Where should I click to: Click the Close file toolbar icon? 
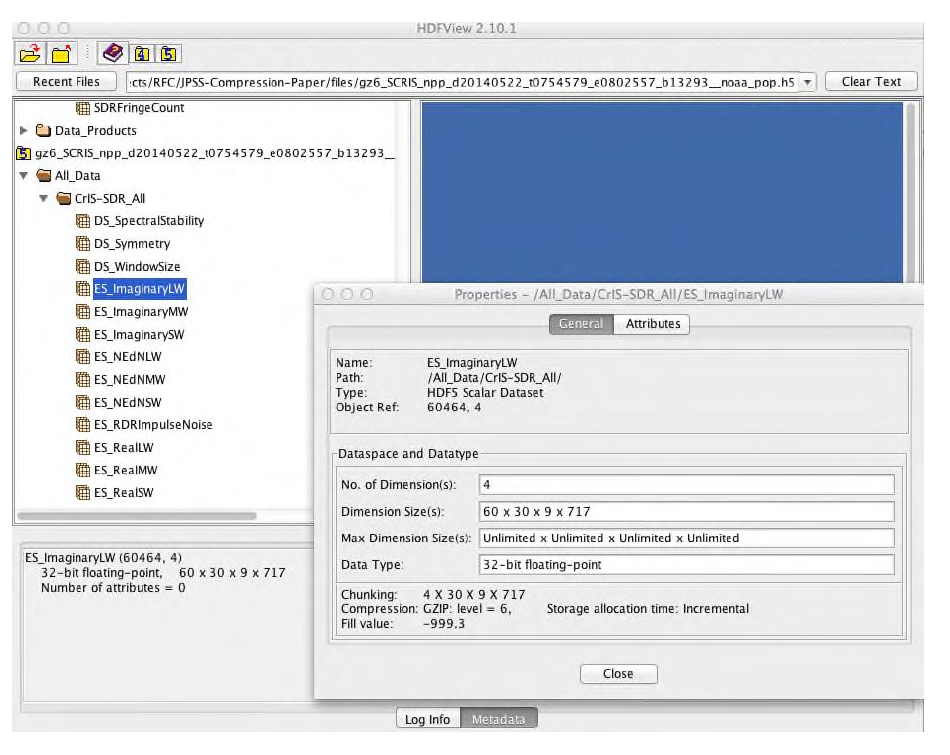[62, 55]
